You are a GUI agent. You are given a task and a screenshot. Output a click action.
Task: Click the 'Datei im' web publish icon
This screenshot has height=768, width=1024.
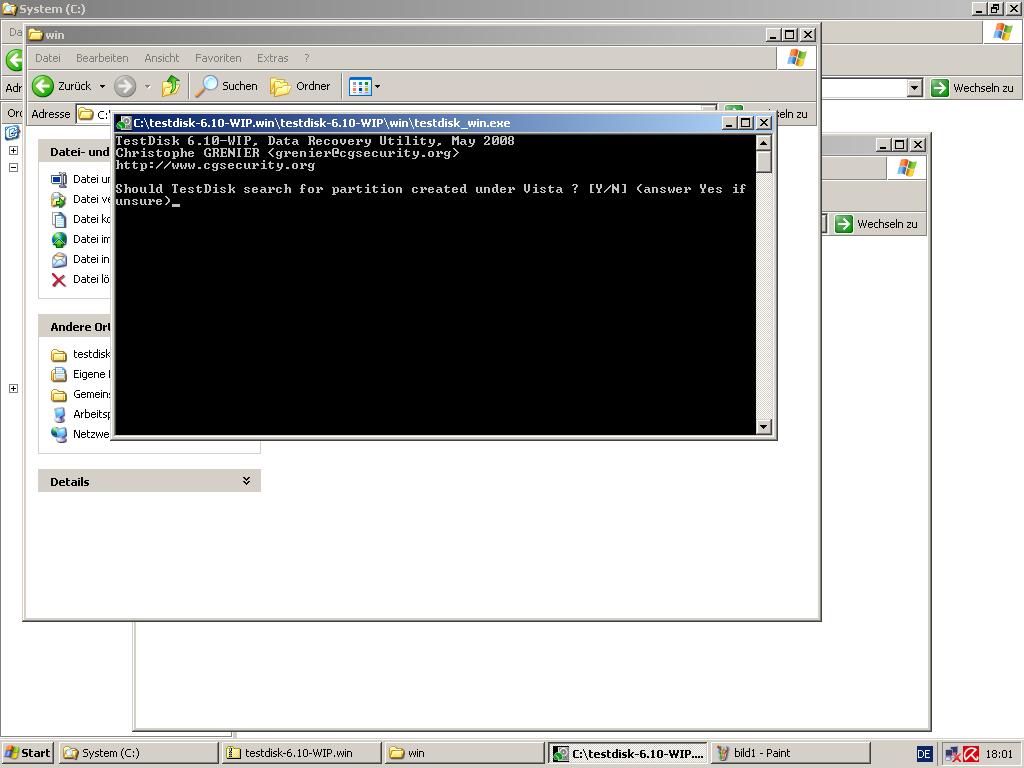(x=59, y=240)
